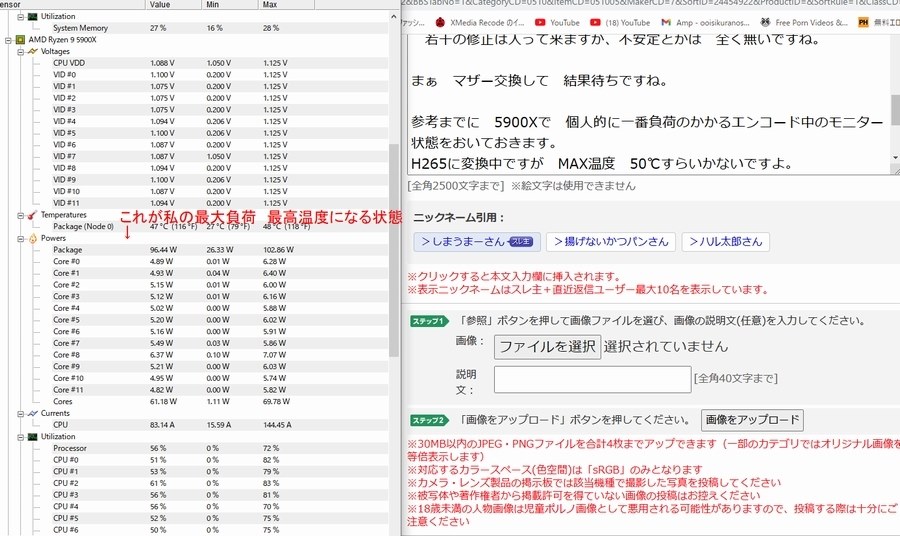Click the 画像をアップロード button
Viewport: 900px width, 536px height.
point(752,420)
